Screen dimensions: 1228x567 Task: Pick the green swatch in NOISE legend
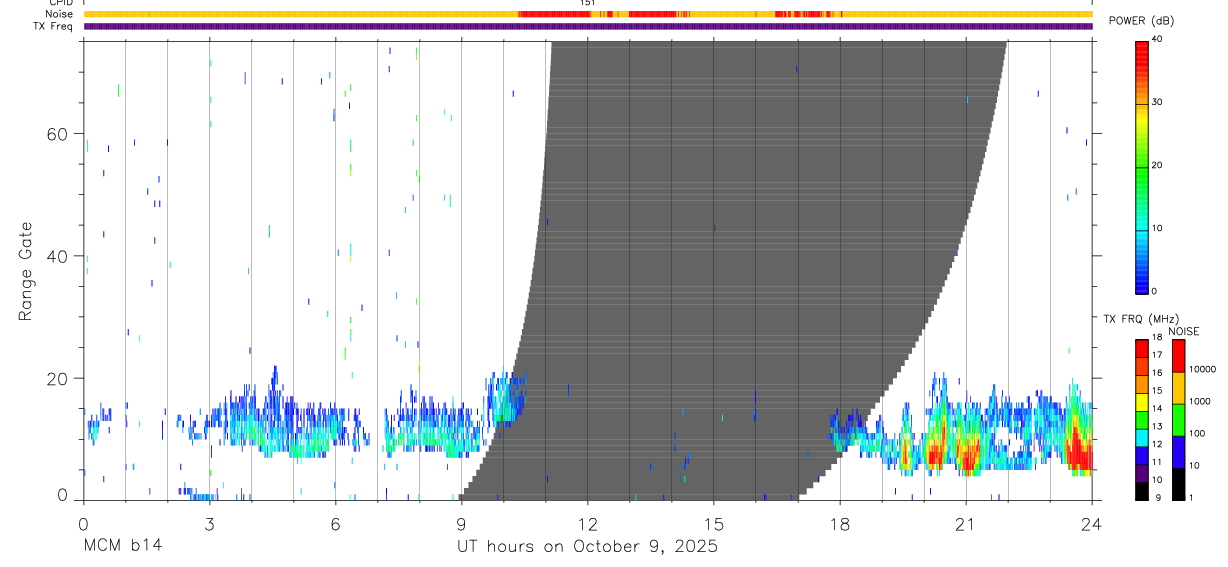pos(1178,420)
